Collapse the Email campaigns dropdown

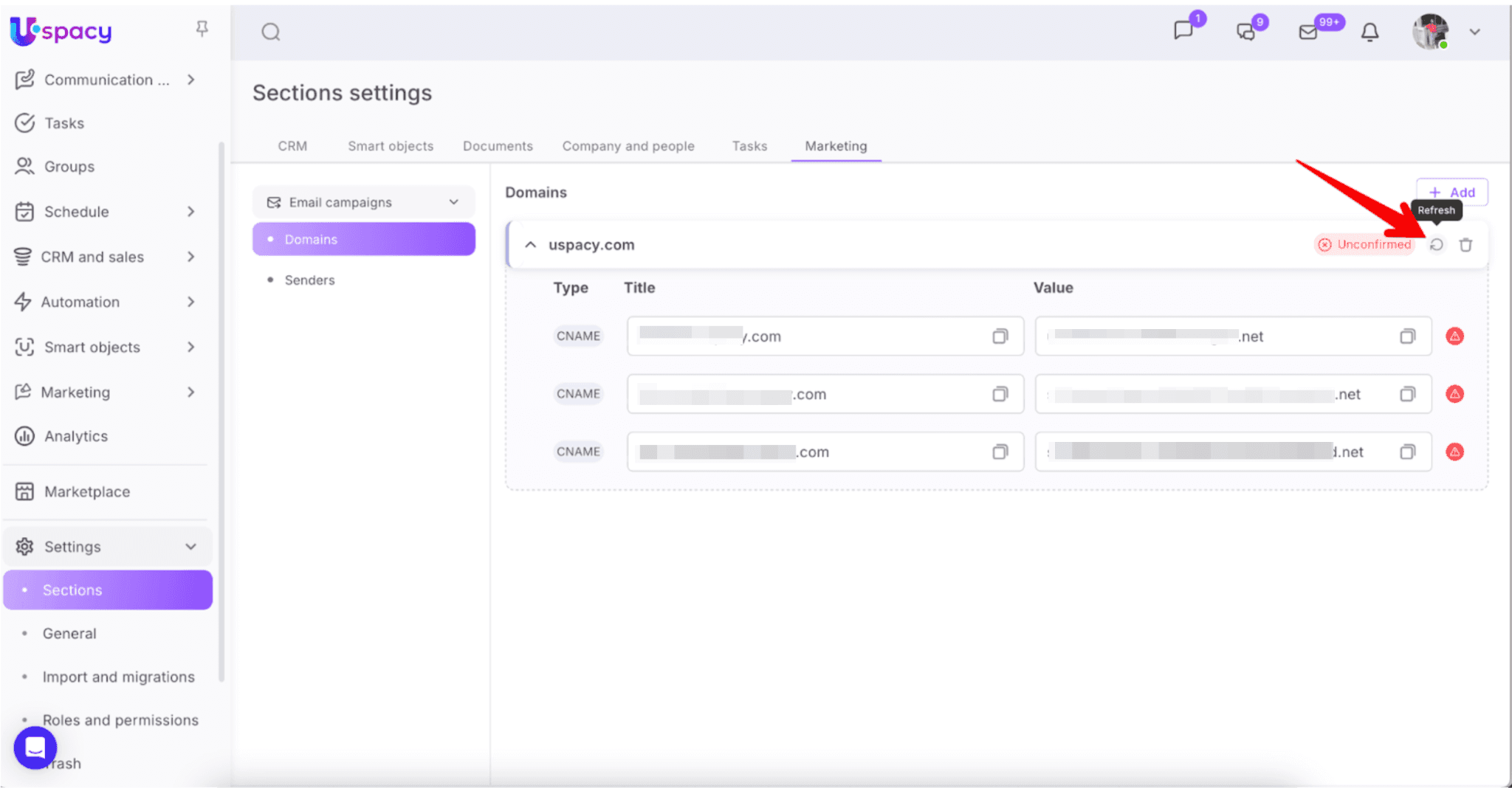click(x=453, y=202)
